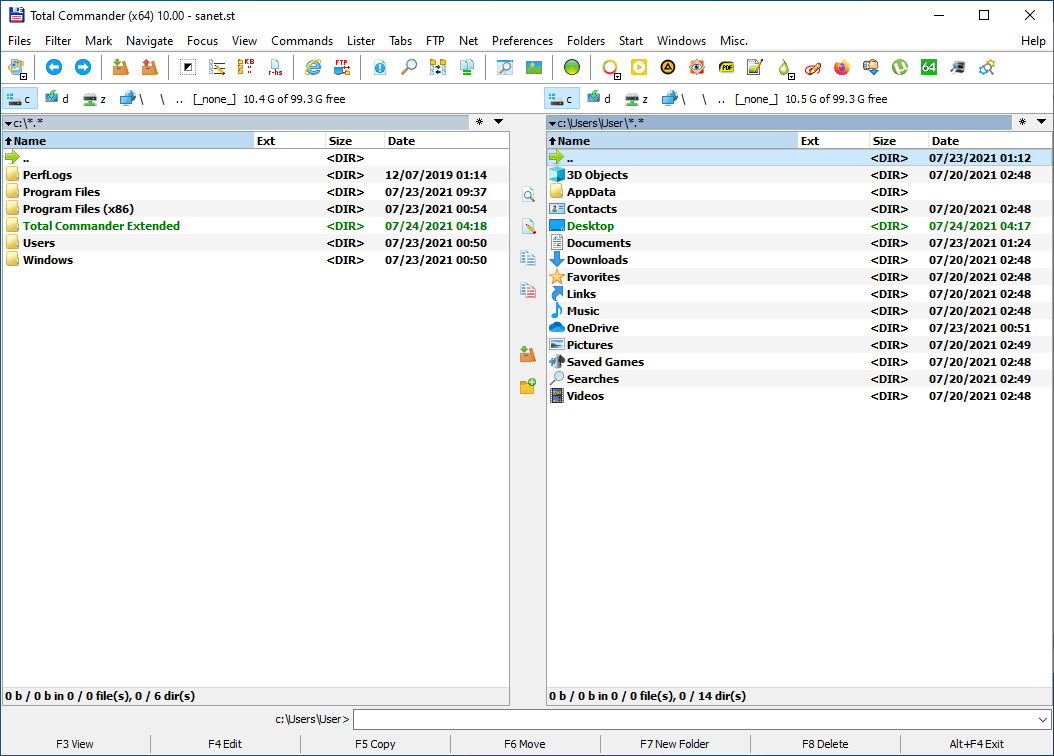The width and height of the screenshot is (1054, 756).
Task: Click the KB directory size icon
Action: 246,67
